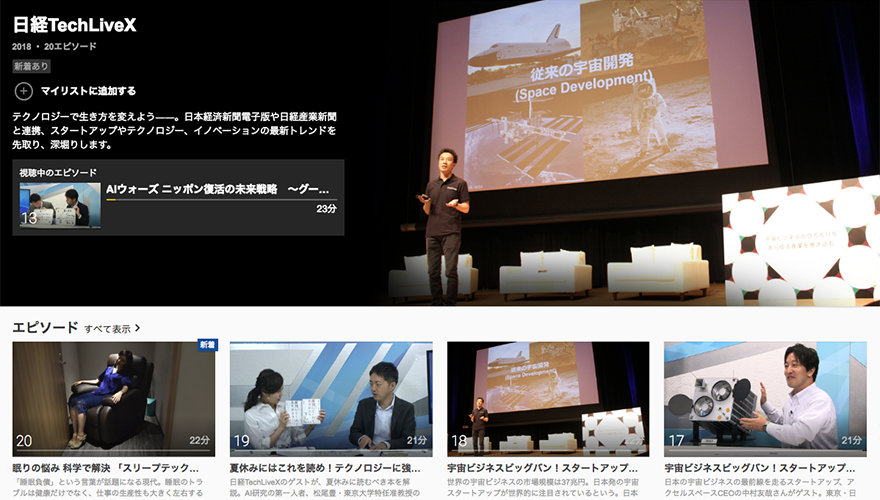Click the number 18 on the third thumbnail
Viewport: 880px width, 500px height.
[459, 441]
